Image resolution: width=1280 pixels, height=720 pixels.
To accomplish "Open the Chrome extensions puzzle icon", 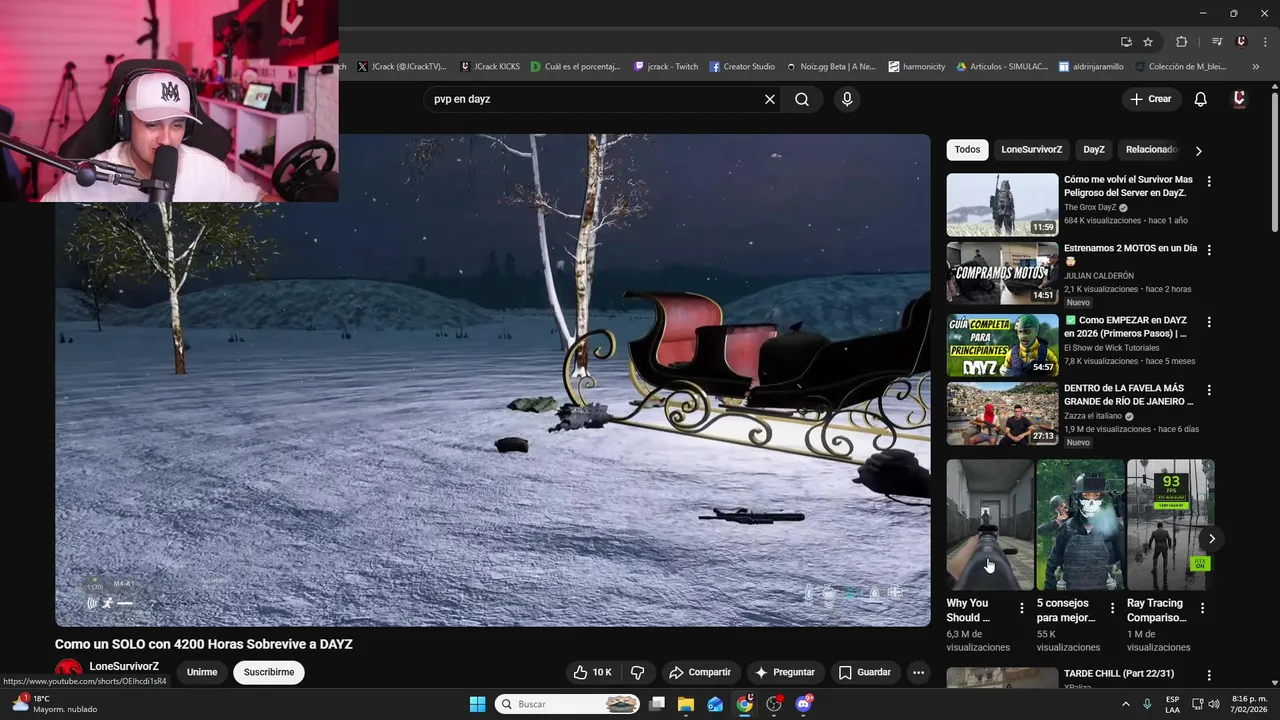I will [1182, 42].
